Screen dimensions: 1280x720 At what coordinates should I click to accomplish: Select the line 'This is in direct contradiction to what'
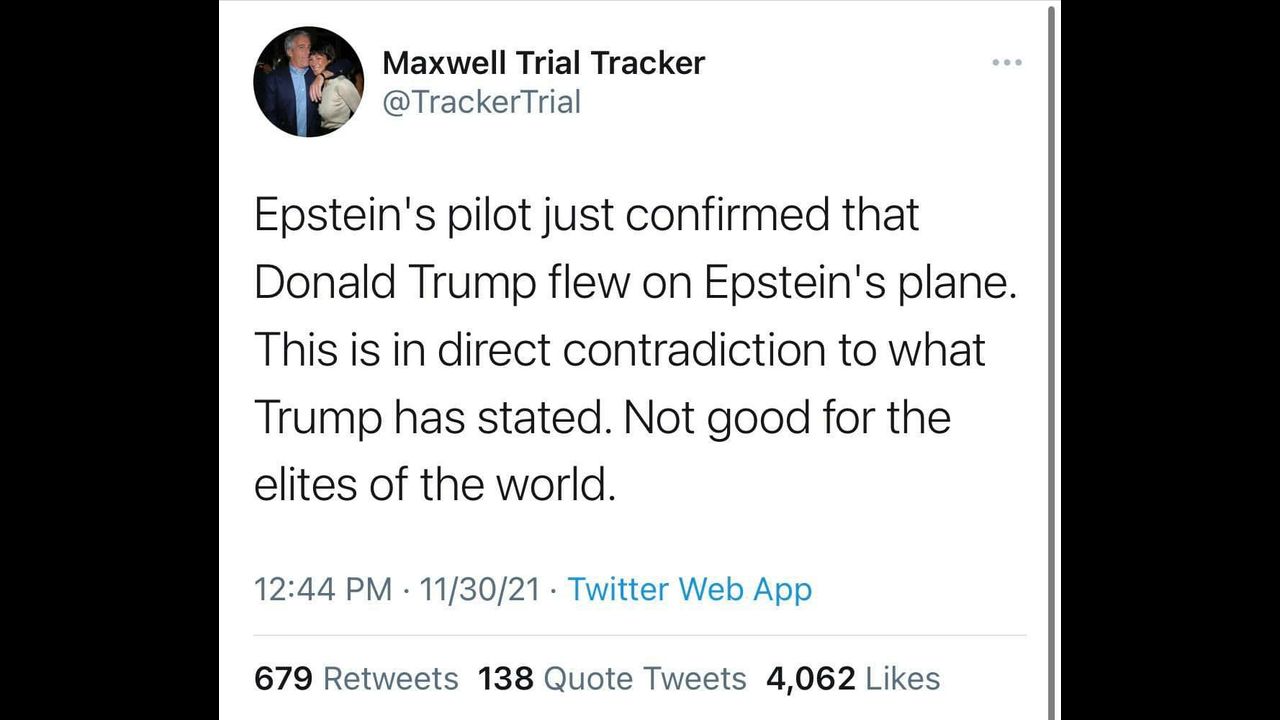coord(619,350)
